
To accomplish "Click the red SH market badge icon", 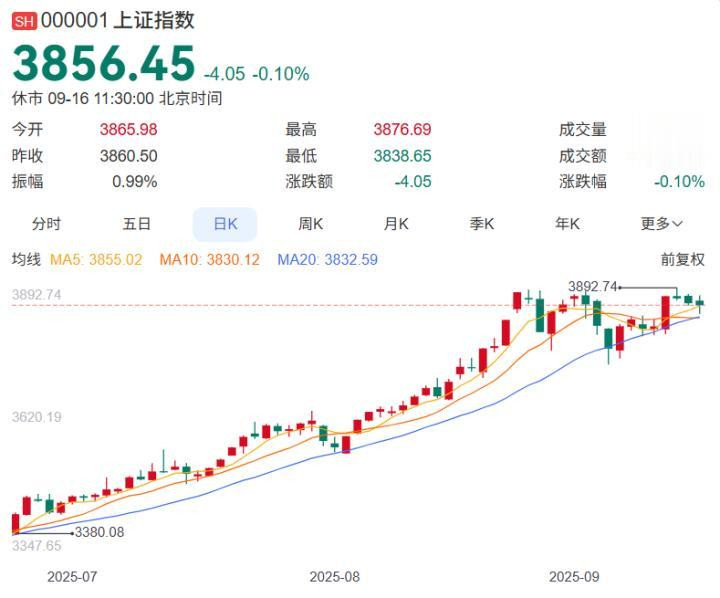I will point(24,21).
